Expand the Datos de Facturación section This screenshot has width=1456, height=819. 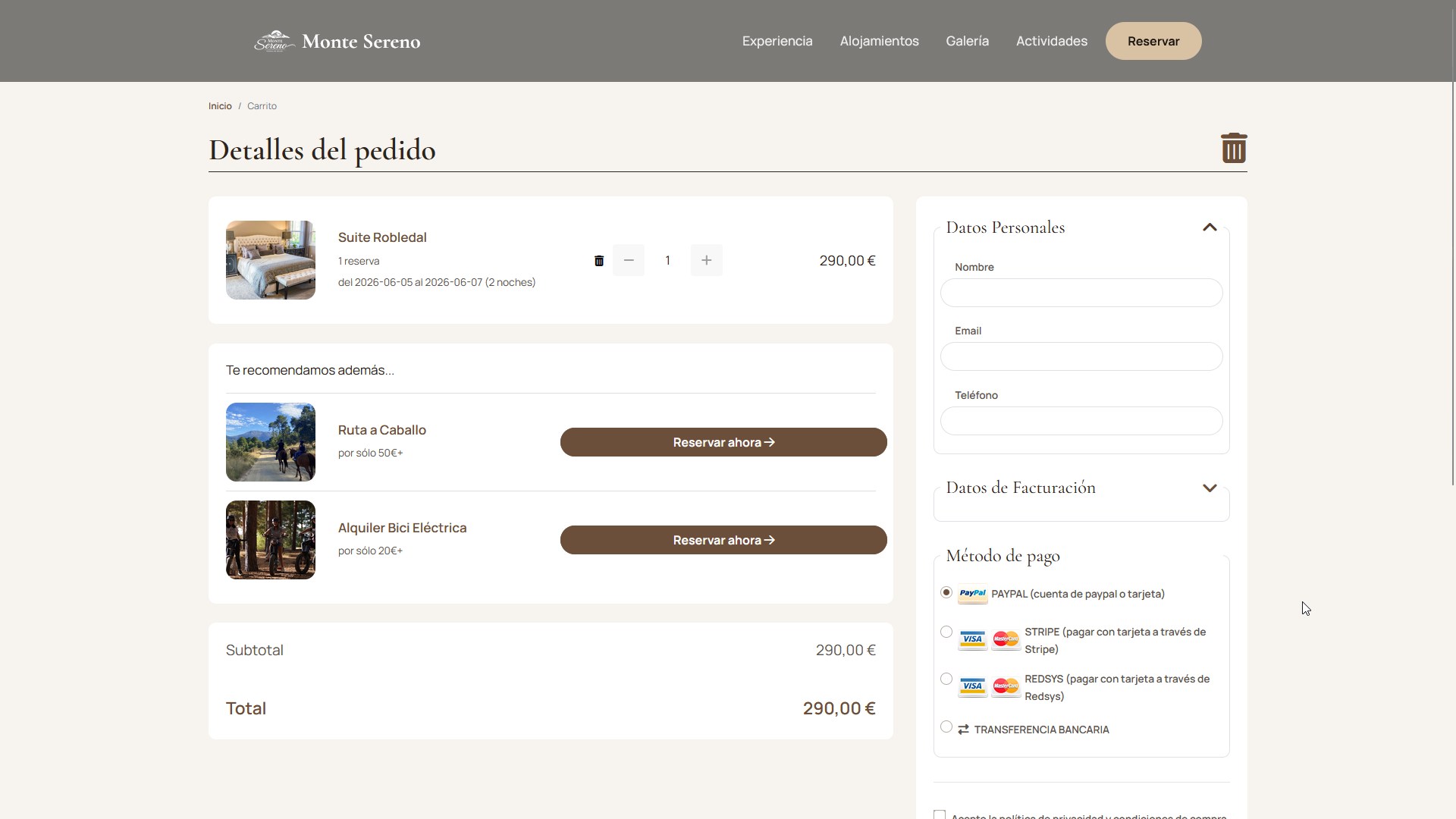[1210, 488]
